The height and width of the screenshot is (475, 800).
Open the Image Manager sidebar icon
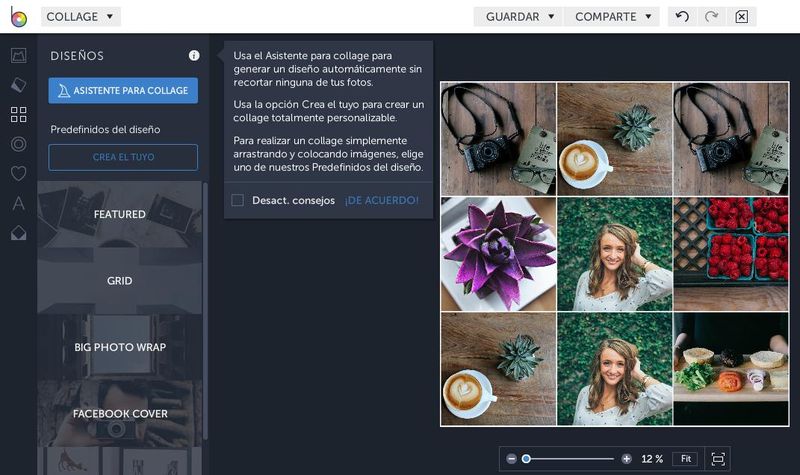click(18, 56)
